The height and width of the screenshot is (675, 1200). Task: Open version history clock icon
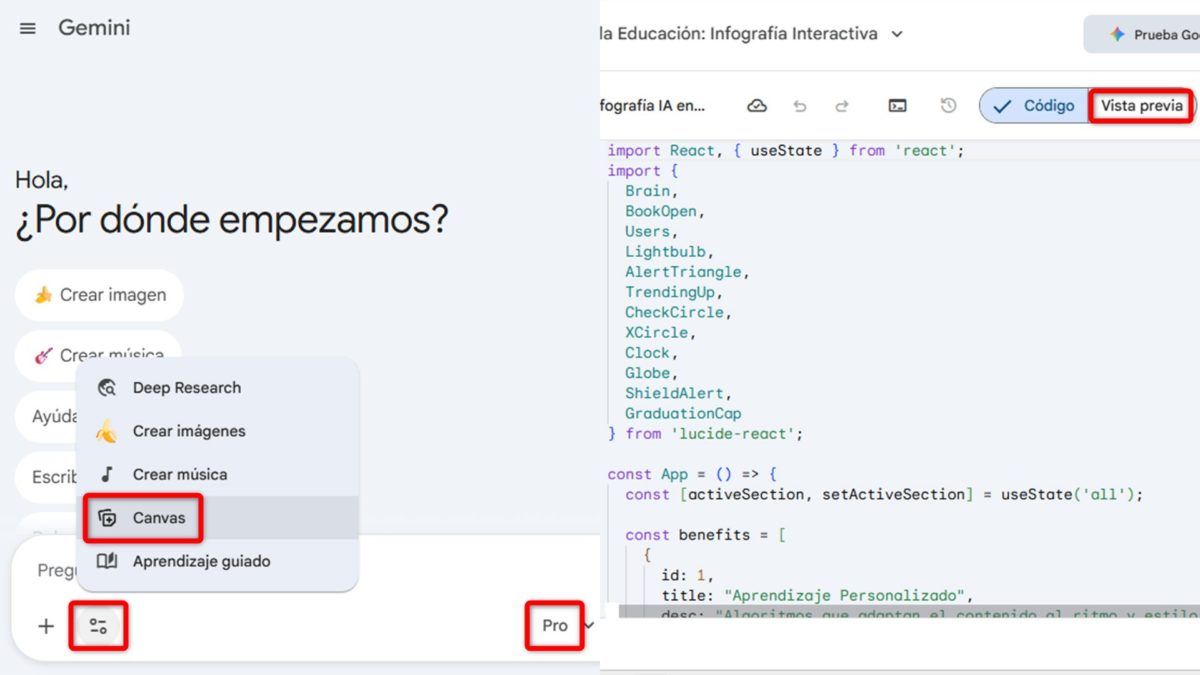tap(949, 106)
